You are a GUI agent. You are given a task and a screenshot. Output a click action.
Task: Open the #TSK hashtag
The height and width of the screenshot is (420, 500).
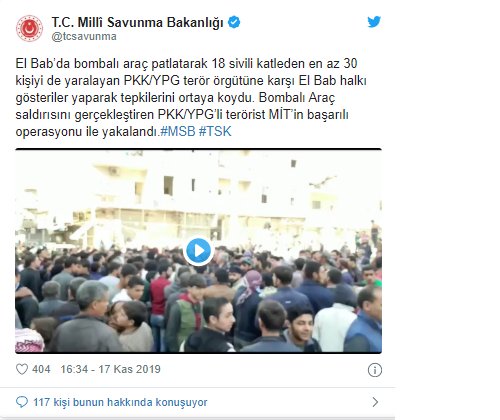point(215,131)
